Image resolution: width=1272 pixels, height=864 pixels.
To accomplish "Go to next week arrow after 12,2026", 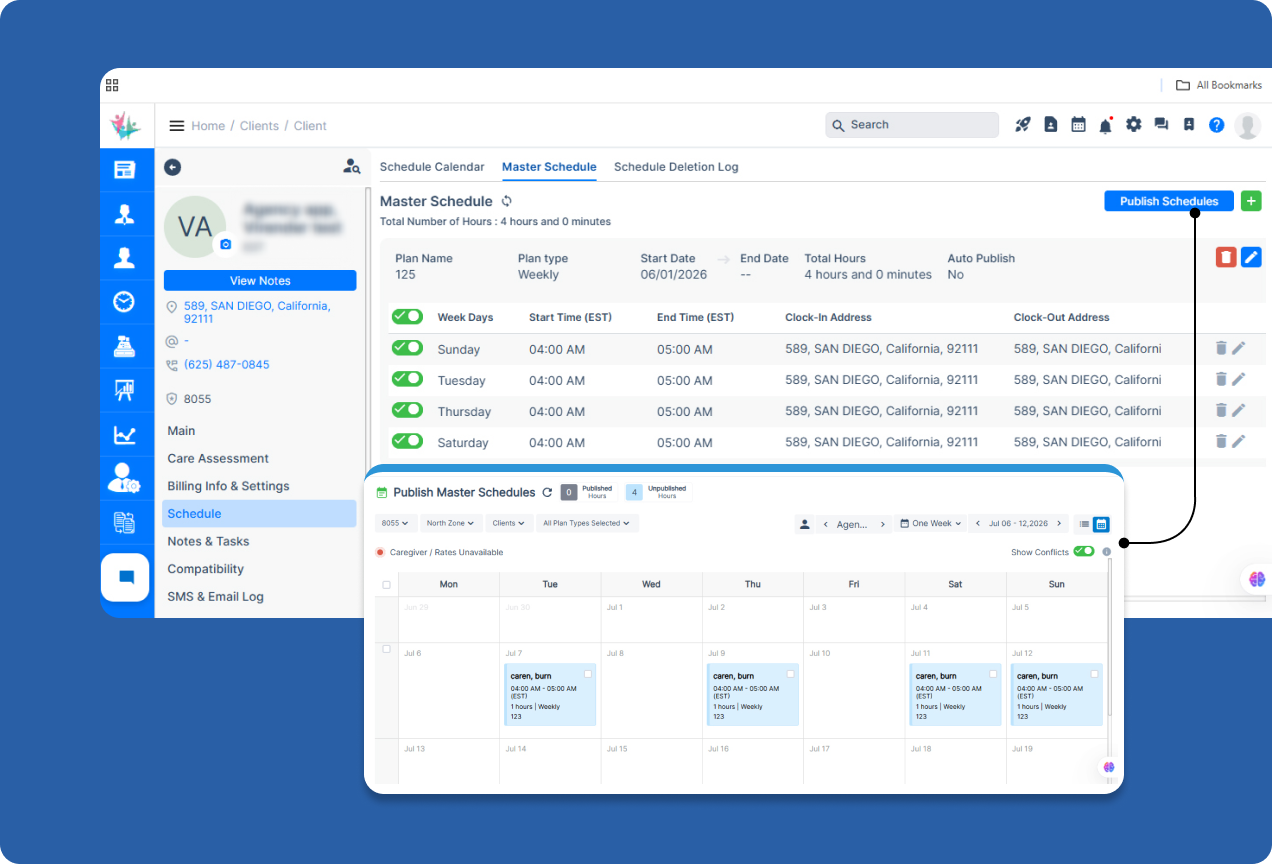I will [x=1058, y=524].
